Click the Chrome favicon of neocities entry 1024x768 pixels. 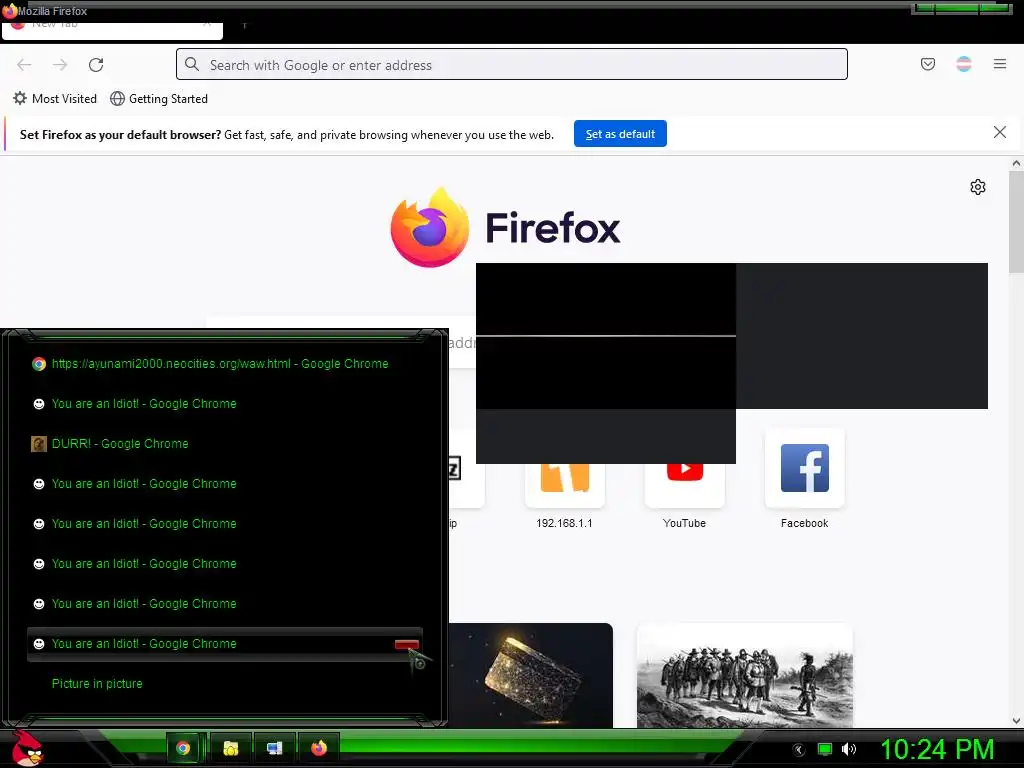tap(39, 364)
